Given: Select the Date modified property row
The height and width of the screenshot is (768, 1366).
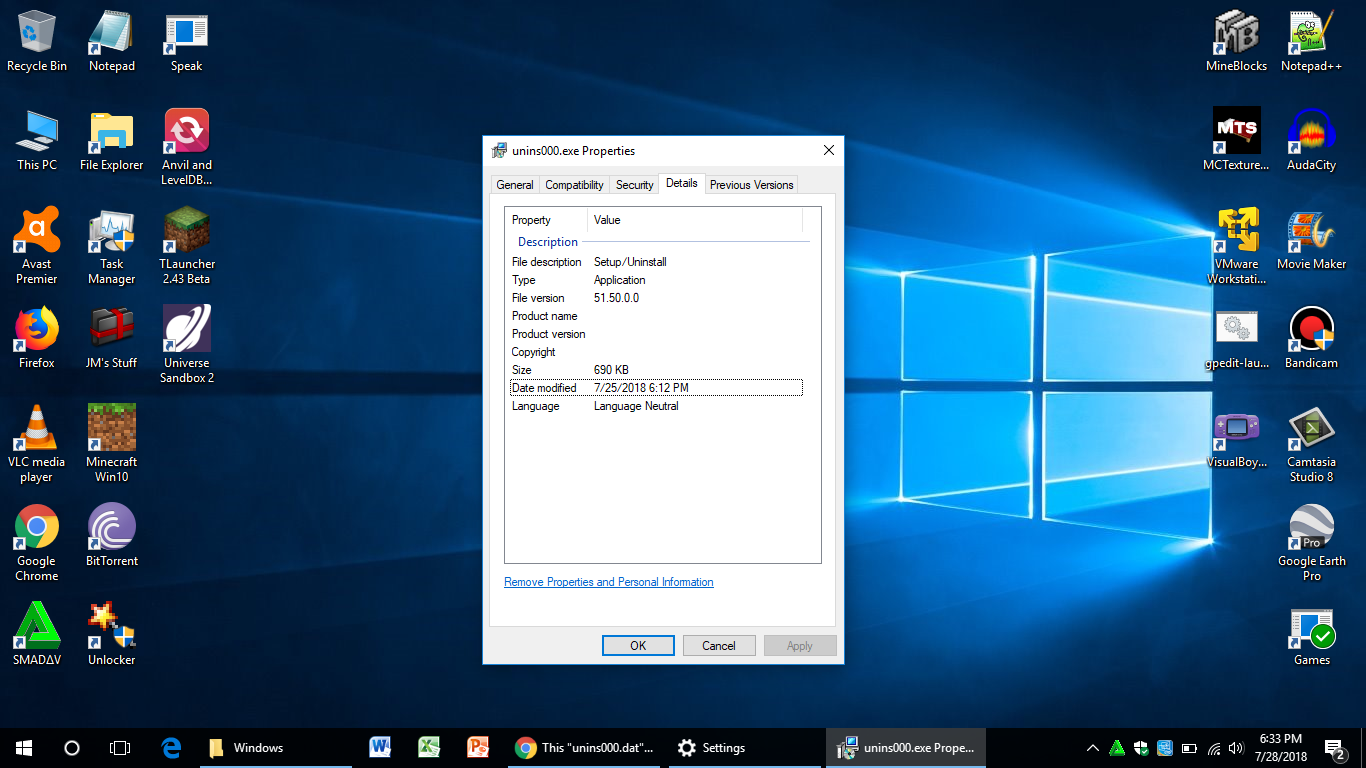Looking at the screenshot, I should [656, 388].
